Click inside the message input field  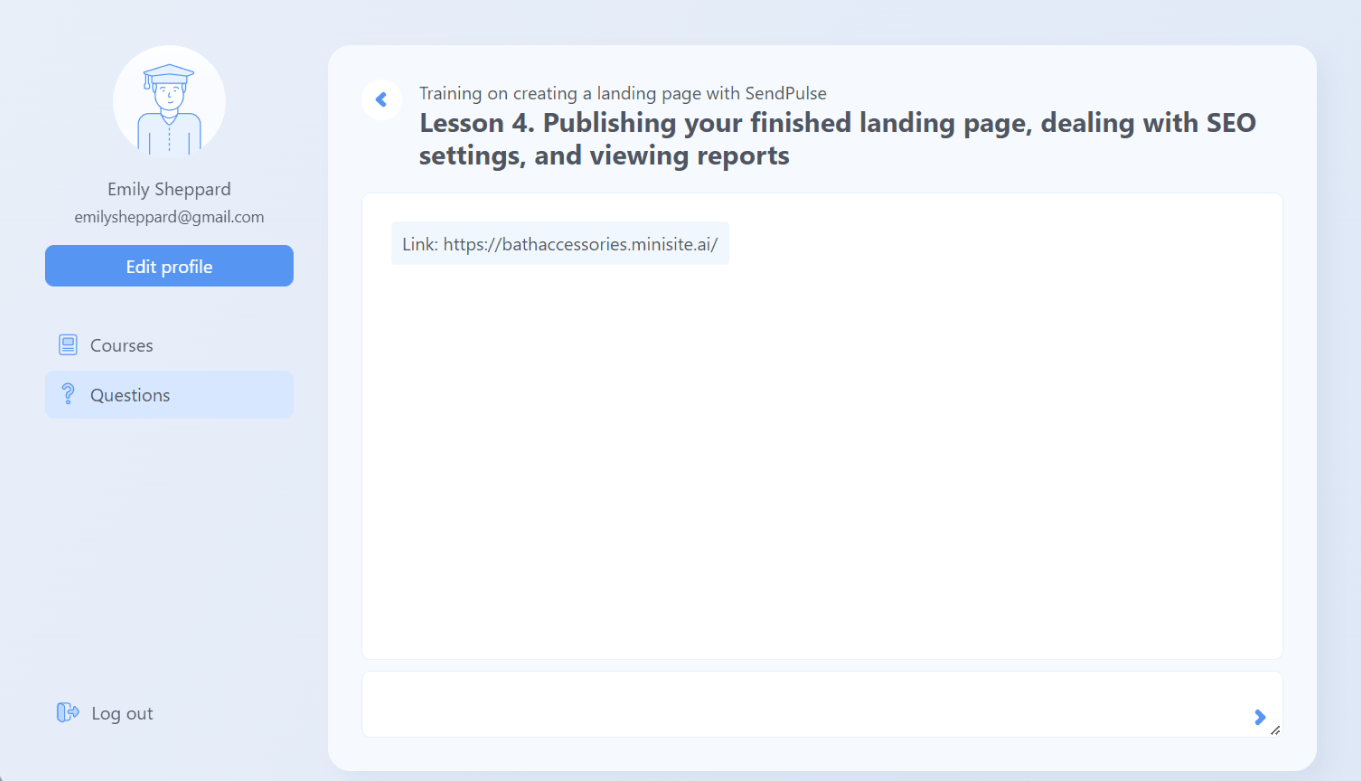pos(800,704)
